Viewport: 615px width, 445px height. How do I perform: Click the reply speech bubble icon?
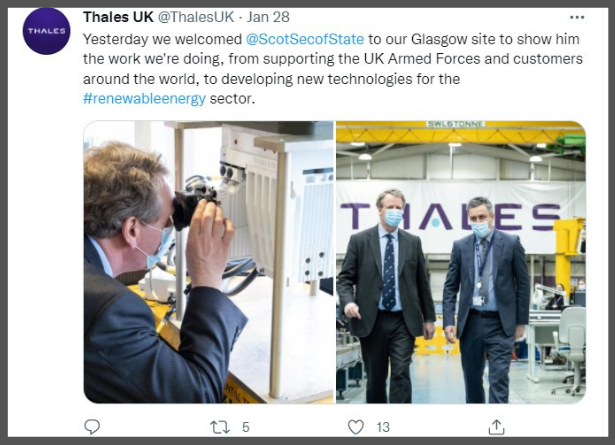[x=92, y=427]
